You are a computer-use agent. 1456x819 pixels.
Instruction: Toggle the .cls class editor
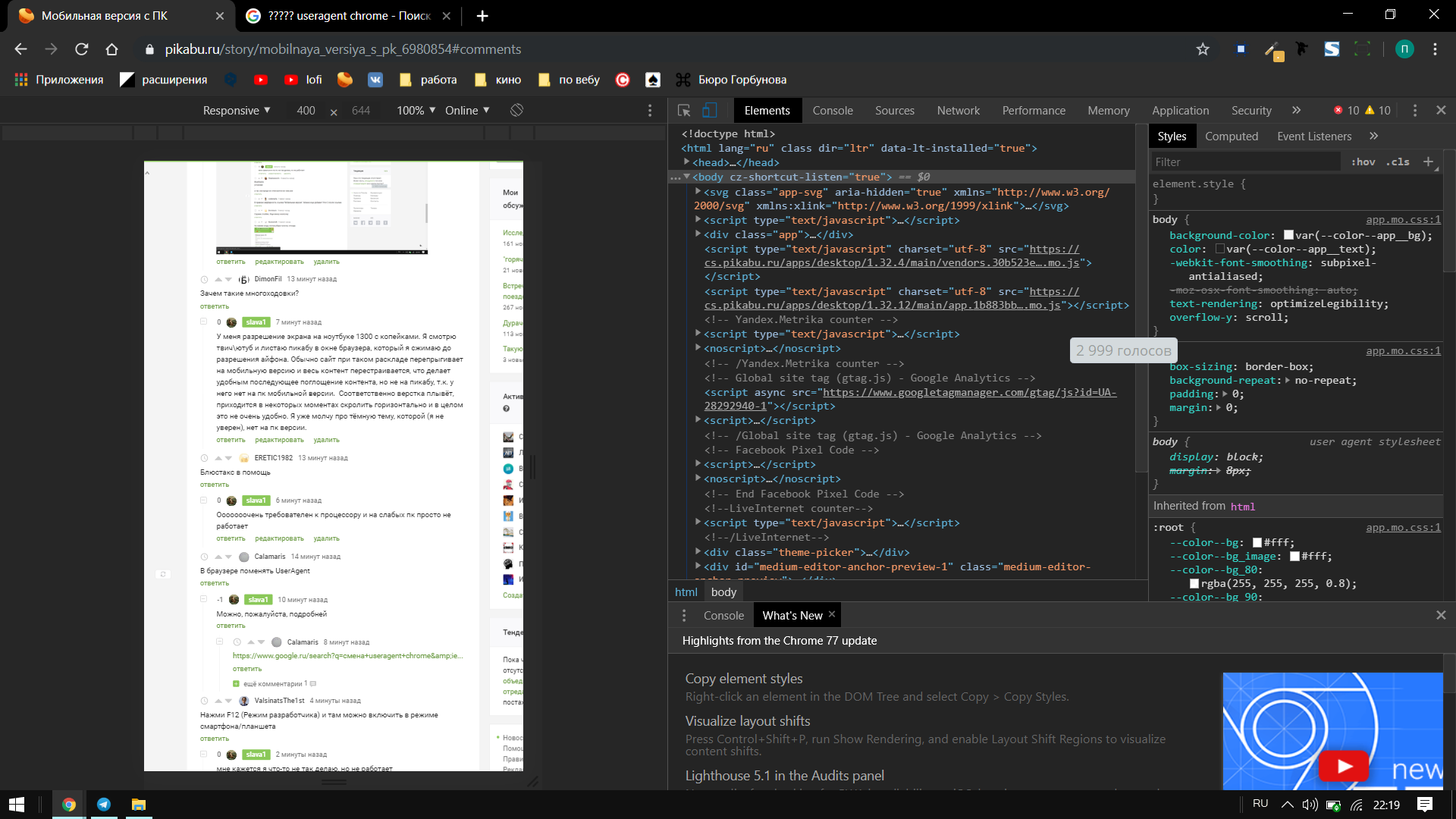click(x=1398, y=162)
